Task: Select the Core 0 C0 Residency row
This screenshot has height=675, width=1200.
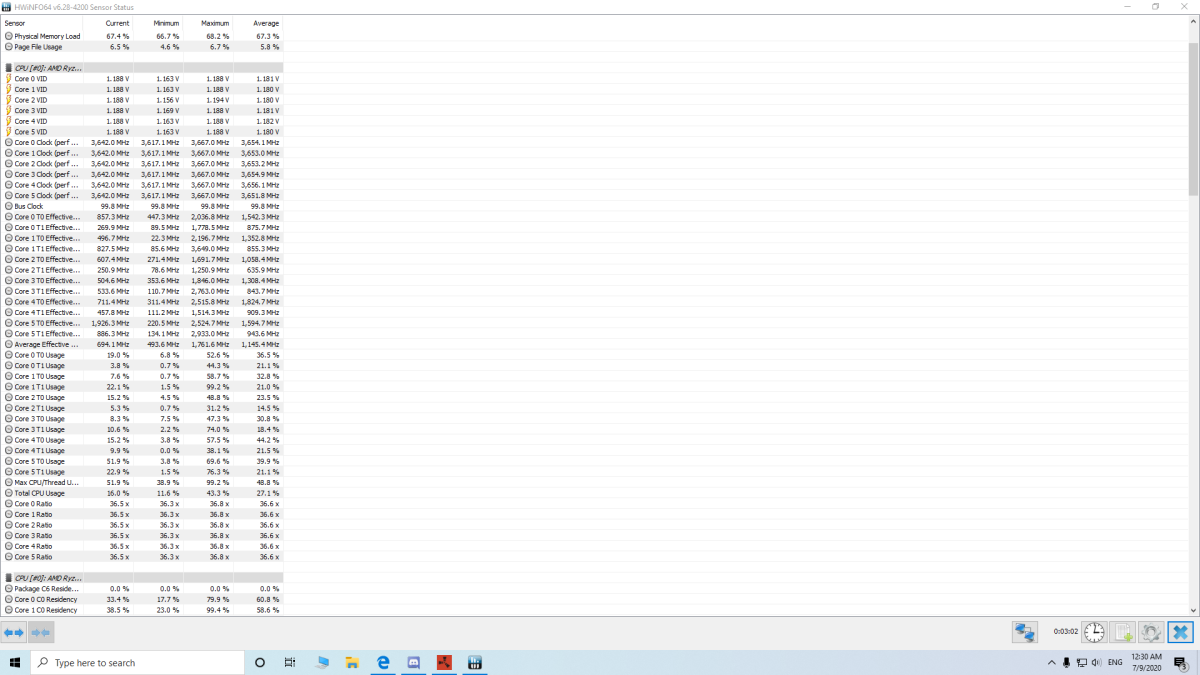Action: click(x=142, y=599)
